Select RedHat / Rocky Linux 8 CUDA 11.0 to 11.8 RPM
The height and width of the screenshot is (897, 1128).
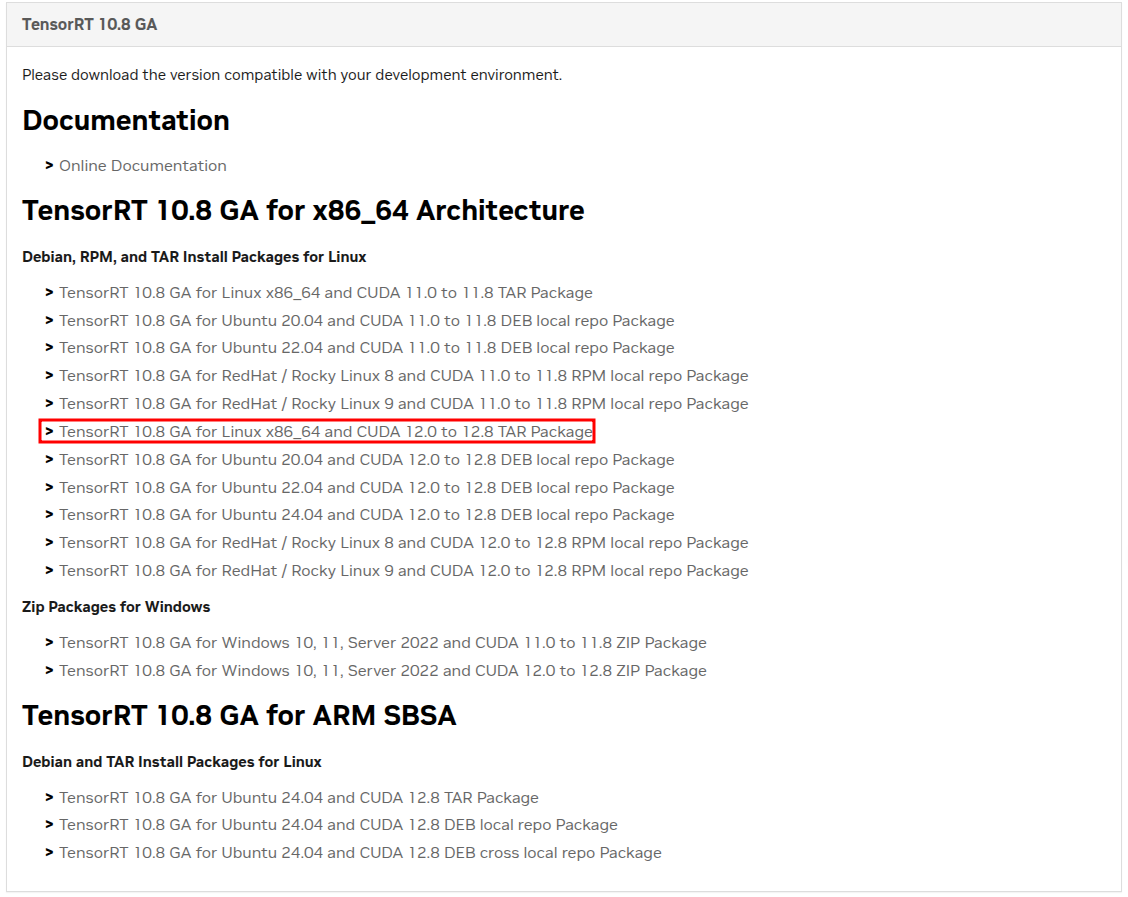pyautogui.click(x=404, y=376)
